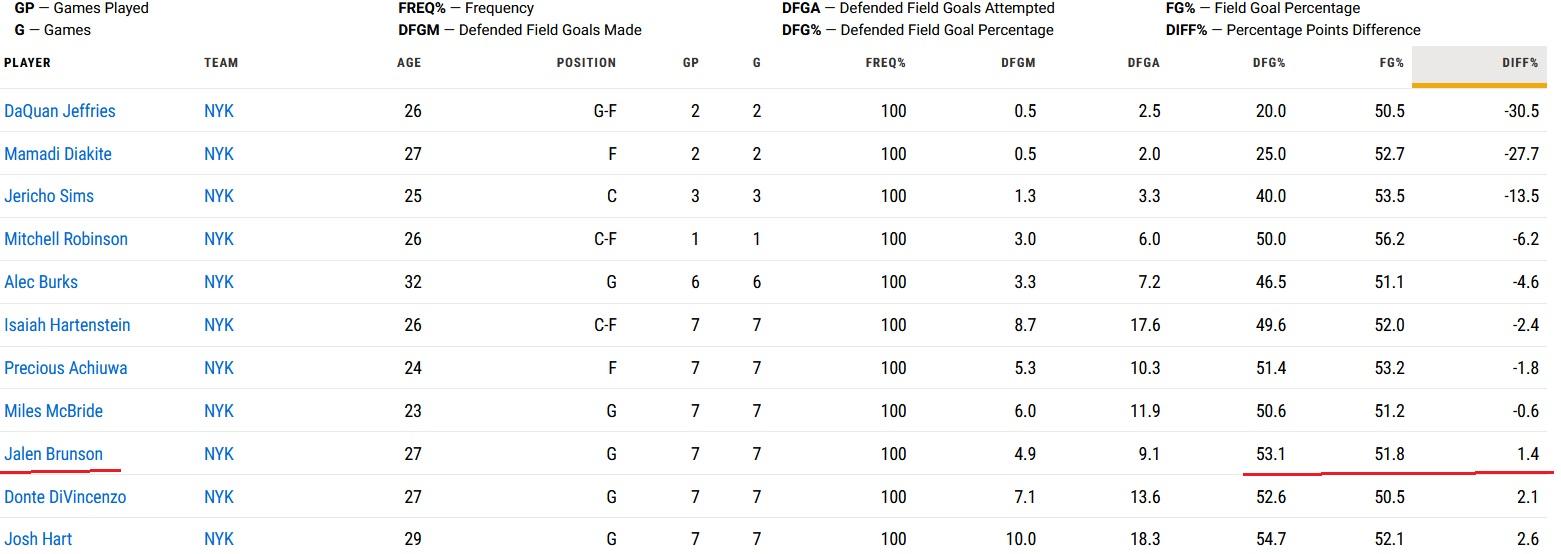Open DaQuan Jeffries player page

click(x=60, y=111)
